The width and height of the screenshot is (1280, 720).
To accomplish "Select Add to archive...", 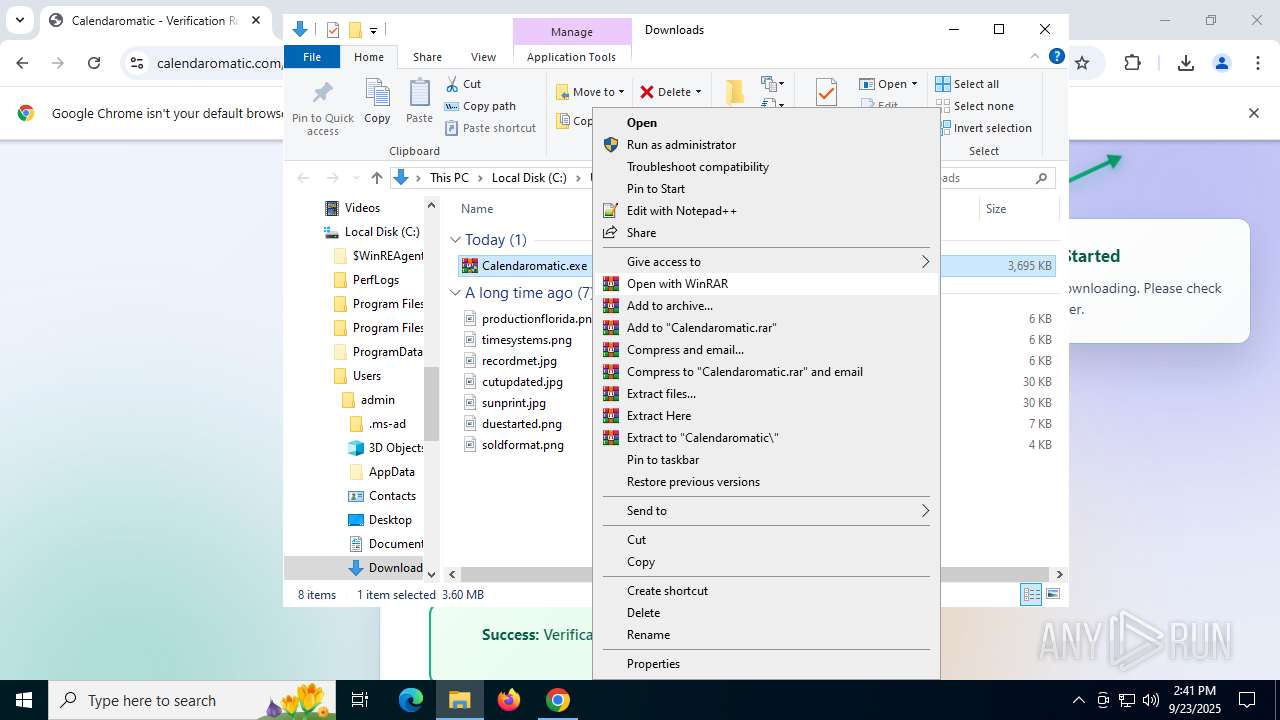I will point(766,306).
